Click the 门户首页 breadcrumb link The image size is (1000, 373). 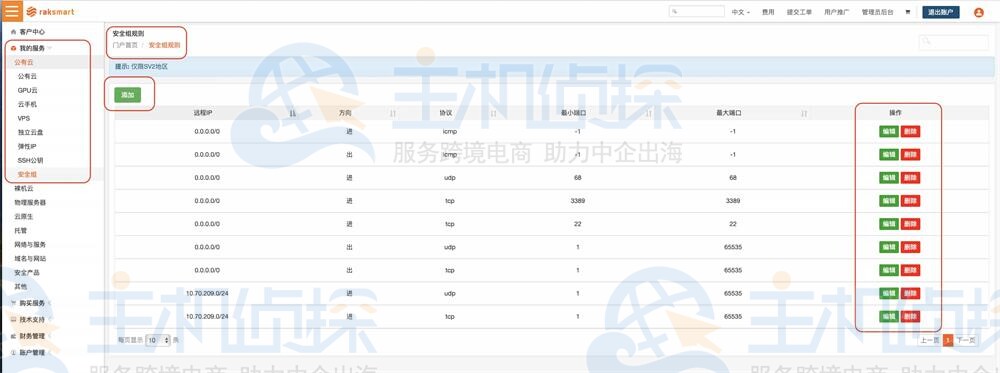pyautogui.click(x=125, y=45)
